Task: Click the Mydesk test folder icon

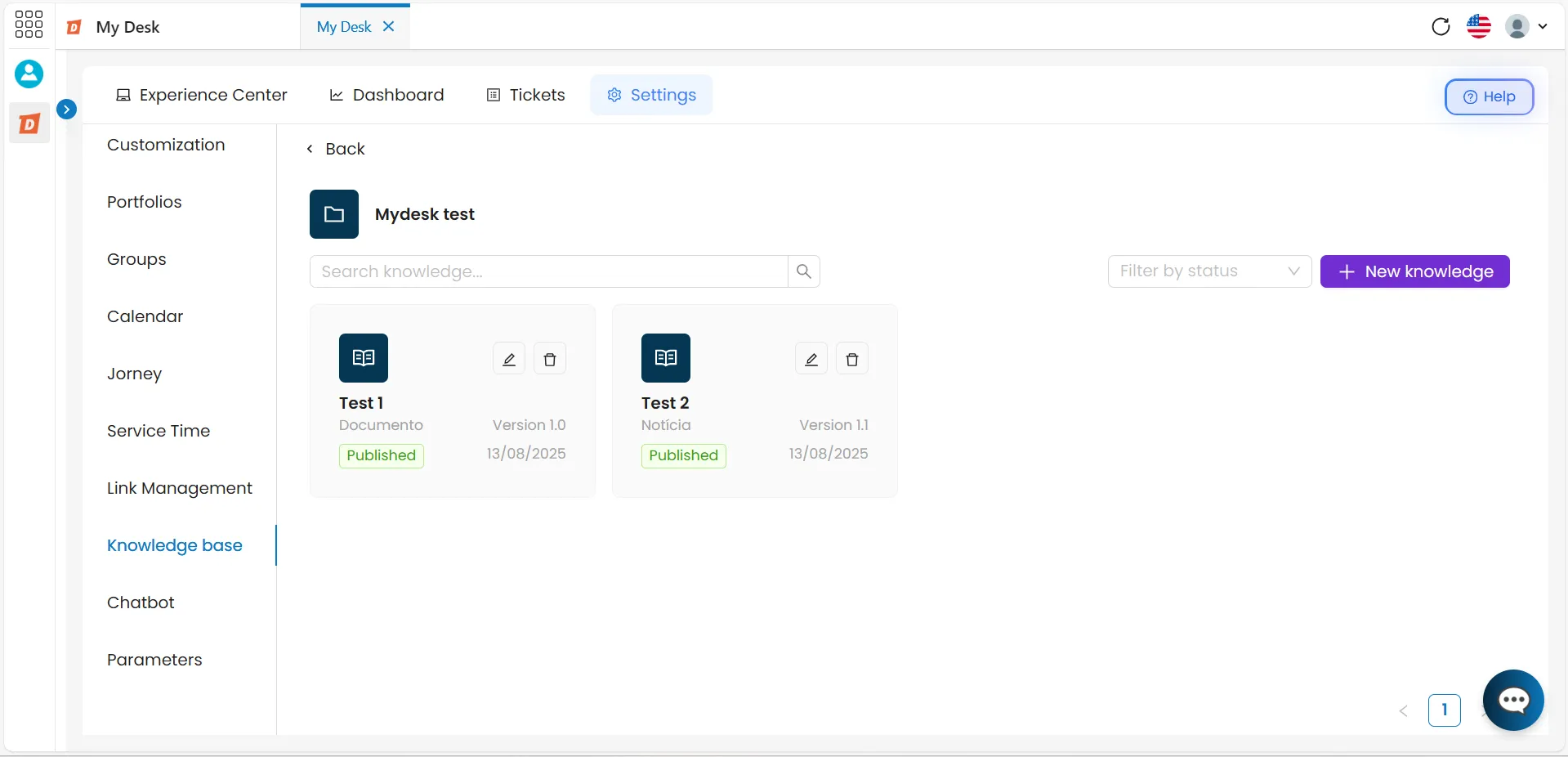Action: pos(334,214)
